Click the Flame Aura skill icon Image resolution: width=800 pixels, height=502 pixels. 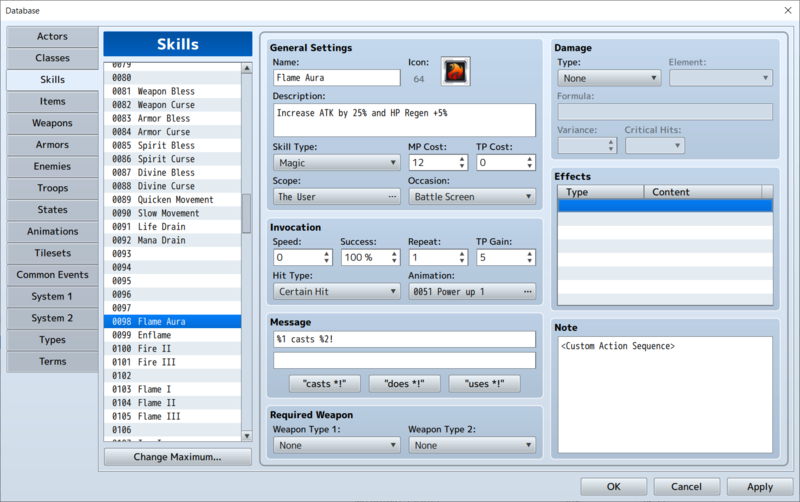(x=455, y=71)
